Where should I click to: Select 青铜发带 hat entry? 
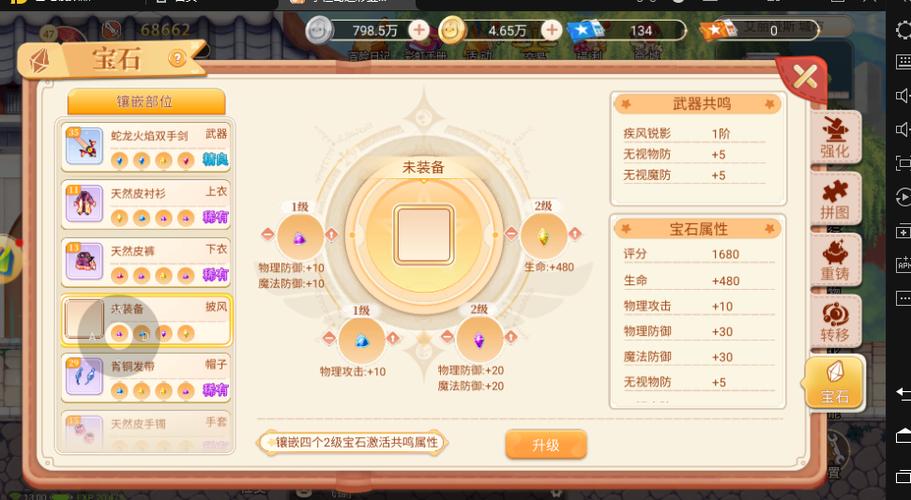[146, 377]
